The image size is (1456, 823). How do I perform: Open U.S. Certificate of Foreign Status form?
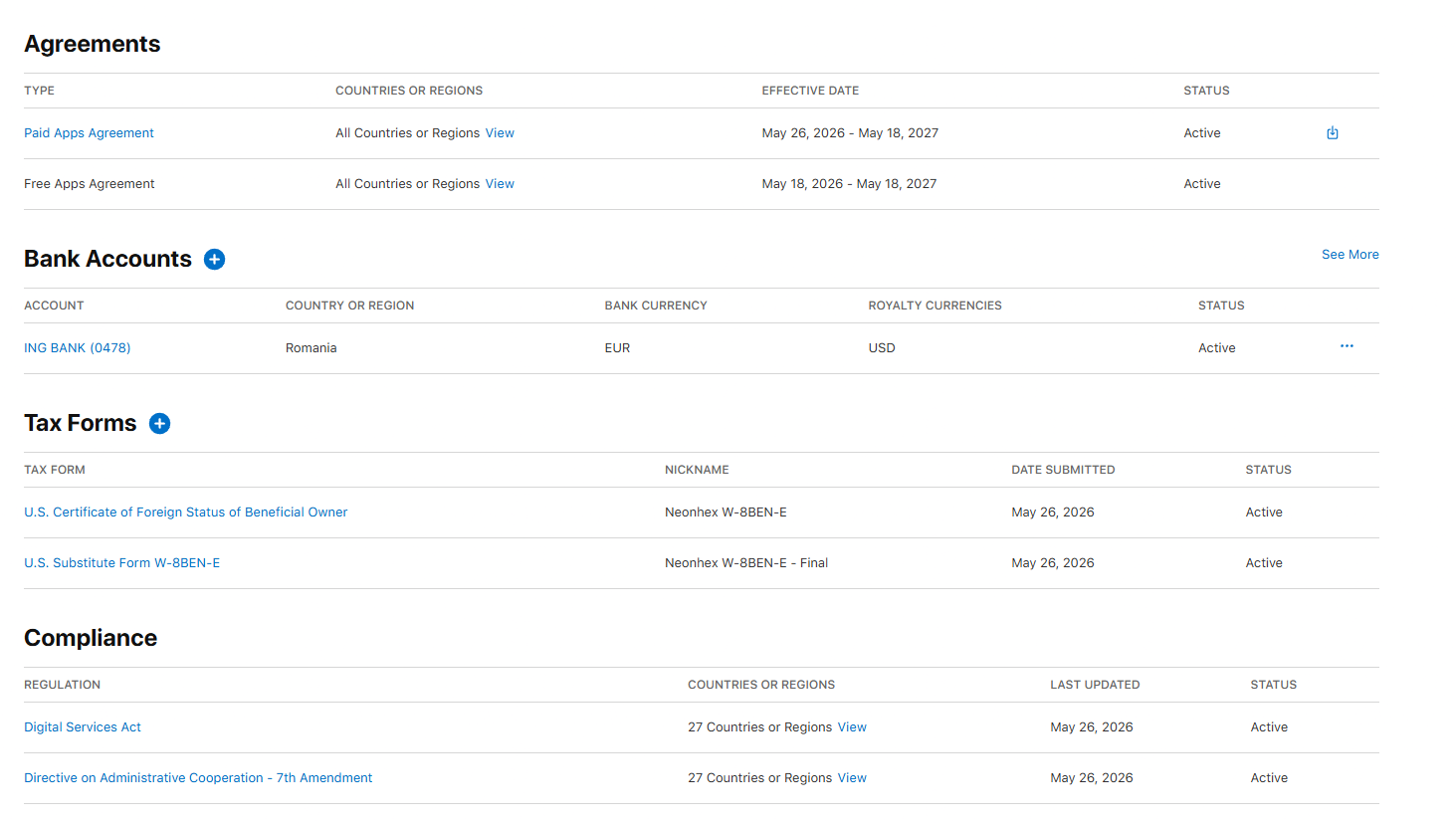tap(186, 513)
